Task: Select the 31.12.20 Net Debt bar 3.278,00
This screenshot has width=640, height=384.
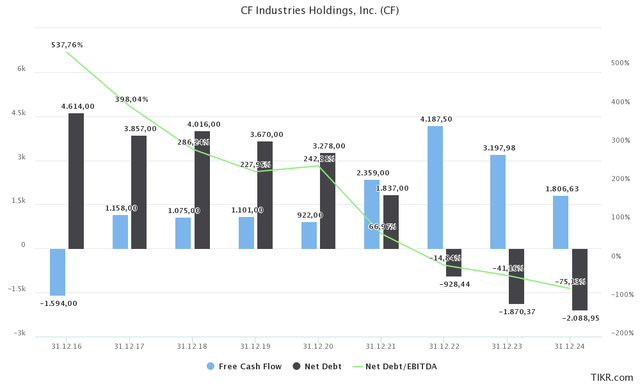Action: click(x=327, y=200)
